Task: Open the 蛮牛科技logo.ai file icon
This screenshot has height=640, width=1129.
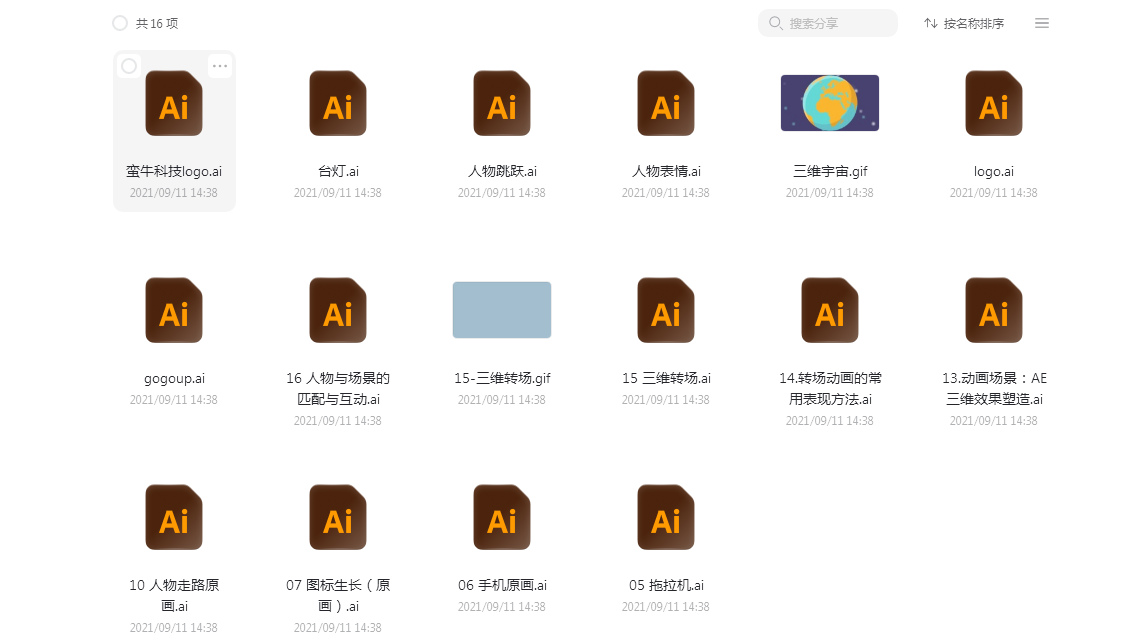Action: (174, 103)
